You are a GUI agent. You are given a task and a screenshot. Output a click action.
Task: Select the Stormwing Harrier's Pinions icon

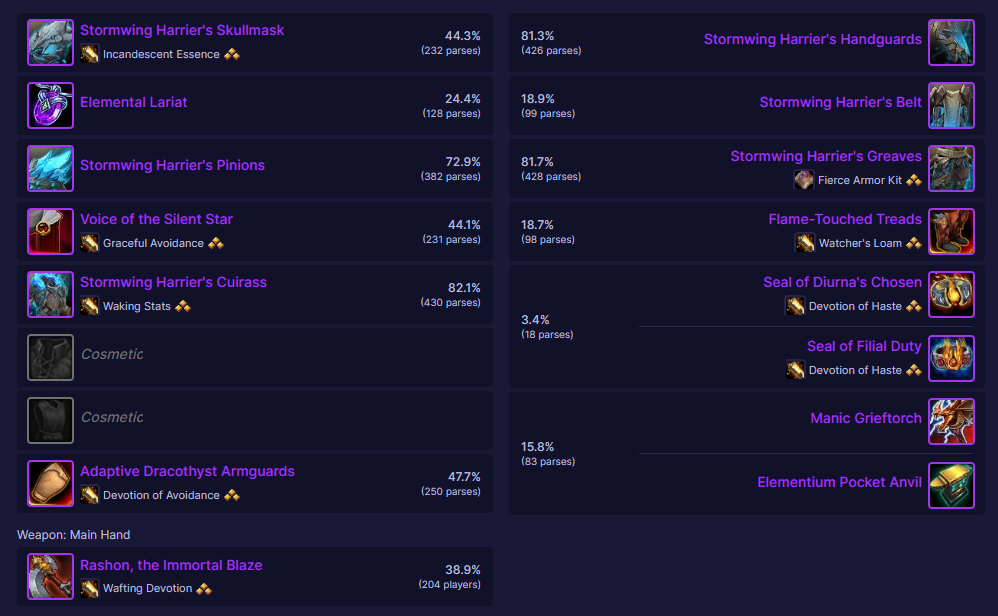(x=50, y=169)
